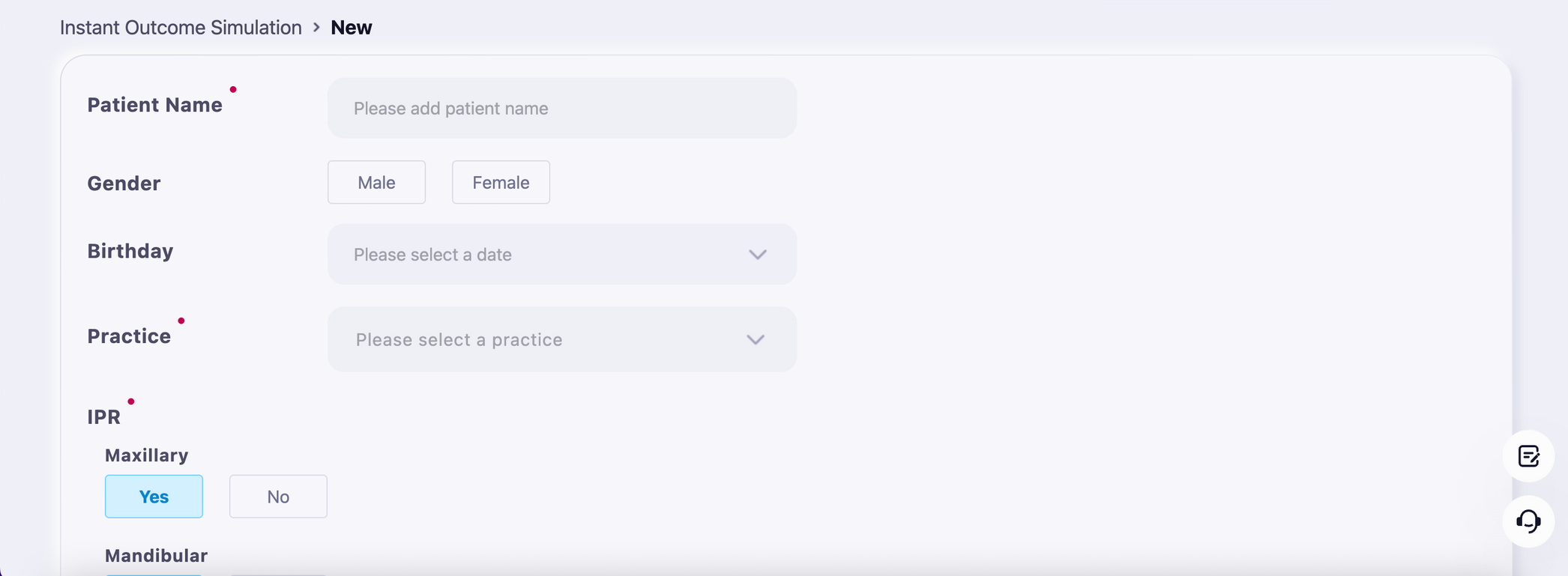The width and height of the screenshot is (1568, 576).
Task: Click the Patient Name label
Action: coord(155,105)
